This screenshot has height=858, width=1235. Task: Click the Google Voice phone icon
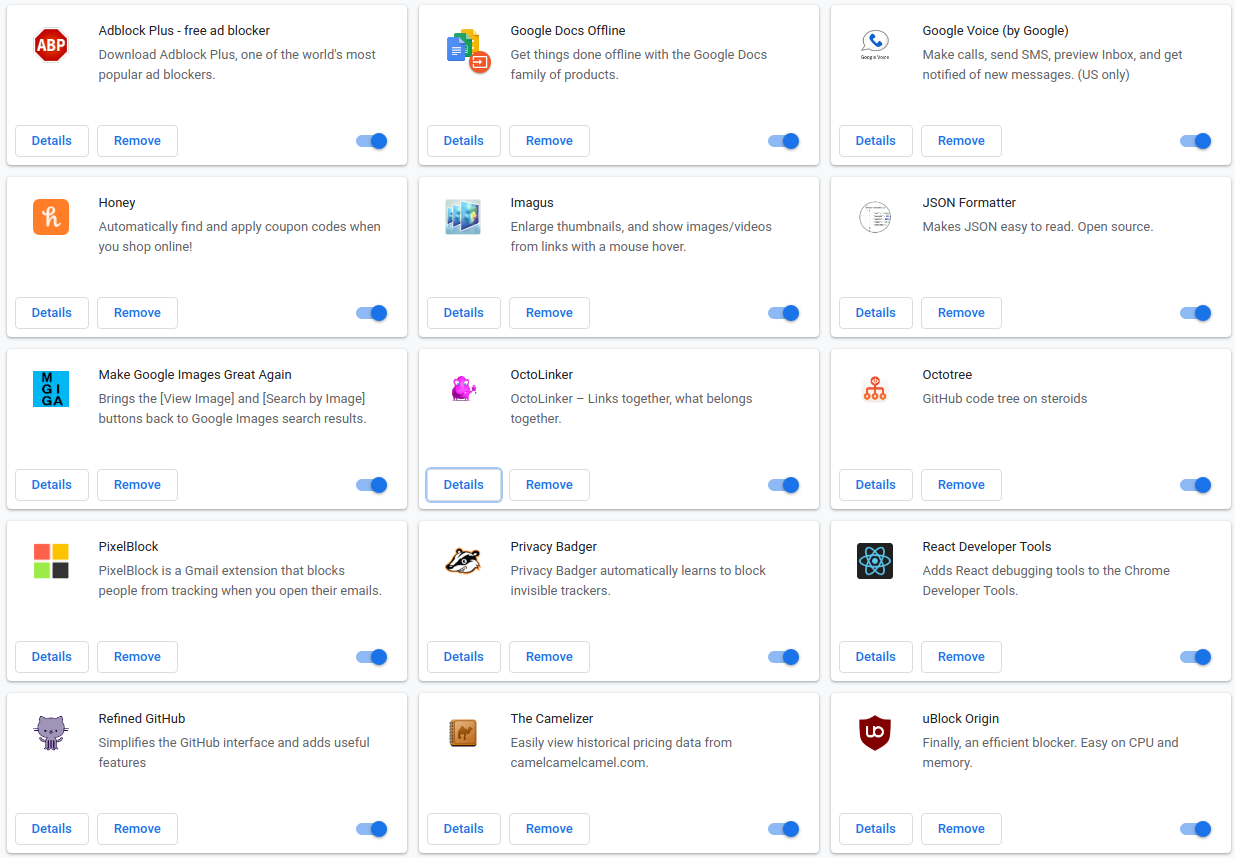coord(875,45)
